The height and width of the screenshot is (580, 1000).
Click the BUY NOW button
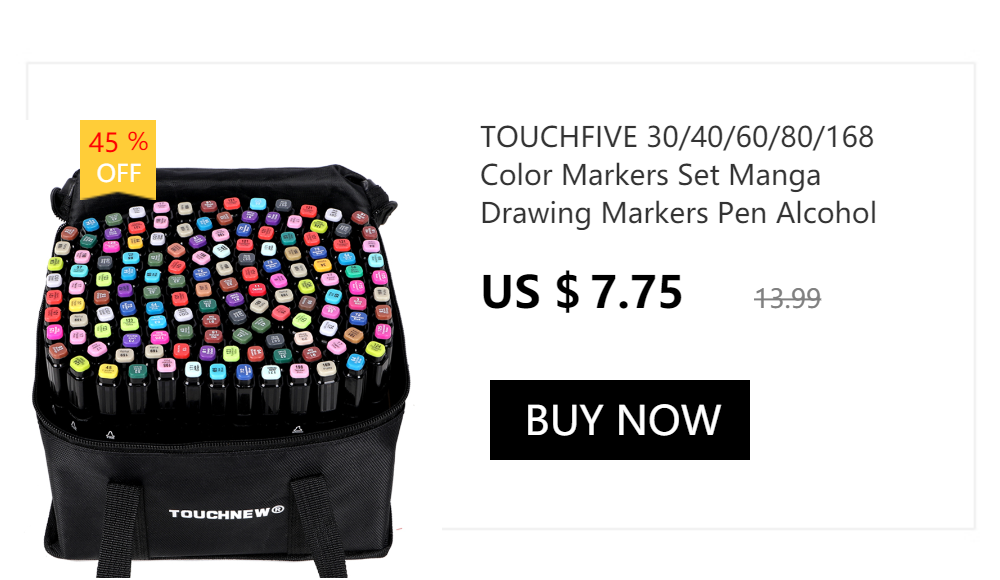click(619, 420)
